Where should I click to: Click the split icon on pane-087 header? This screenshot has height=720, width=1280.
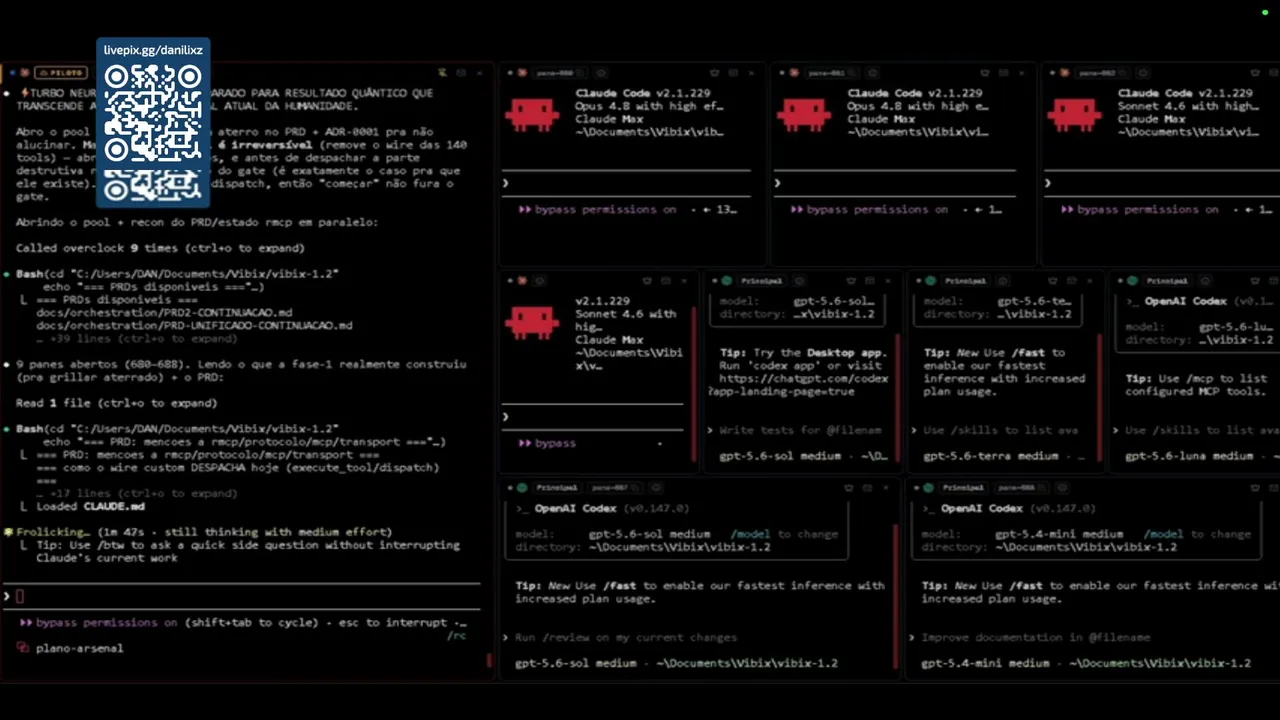[867, 488]
